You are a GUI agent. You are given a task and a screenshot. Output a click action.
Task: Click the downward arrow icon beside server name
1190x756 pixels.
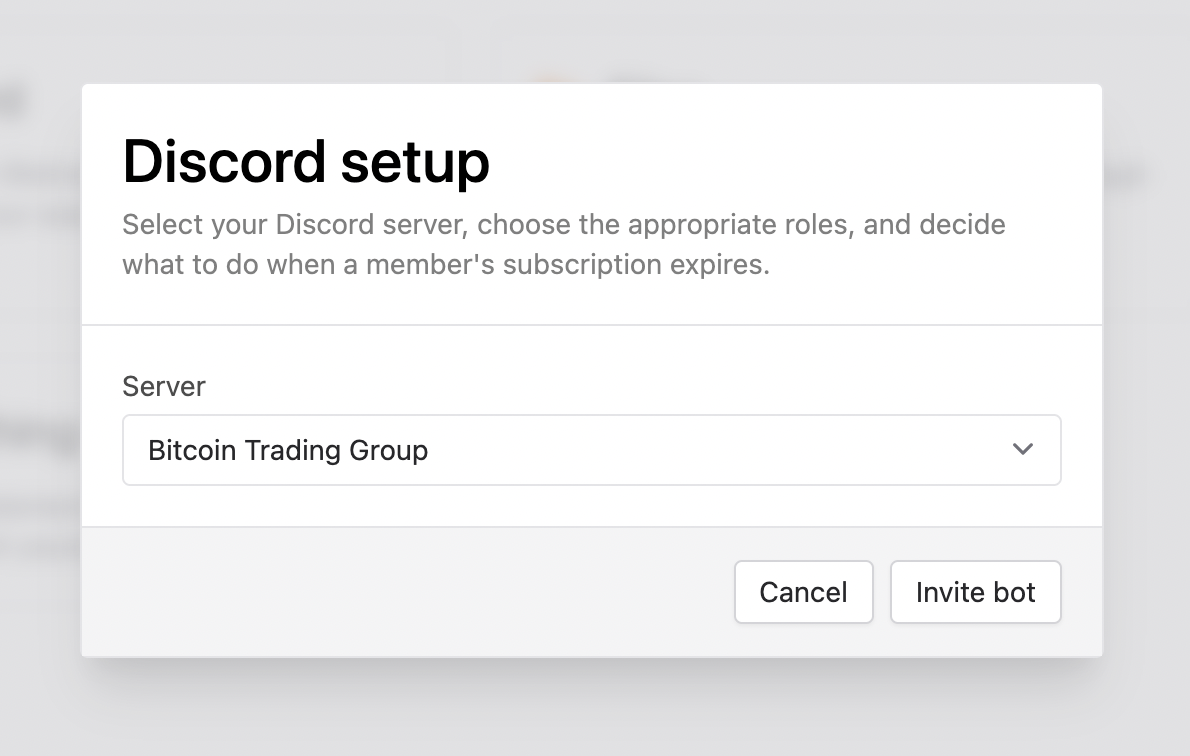coord(1023,449)
